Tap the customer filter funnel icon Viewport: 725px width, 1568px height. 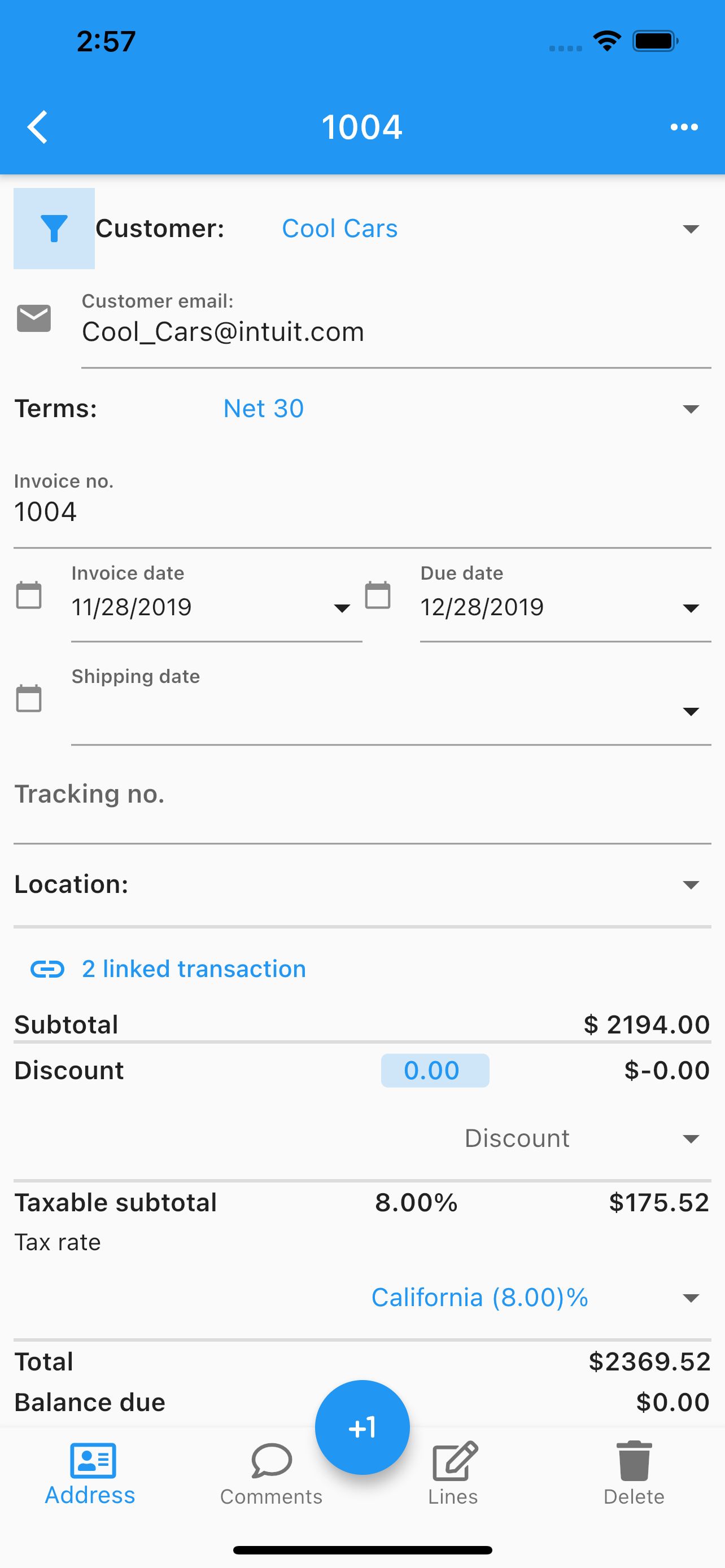click(54, 228)
